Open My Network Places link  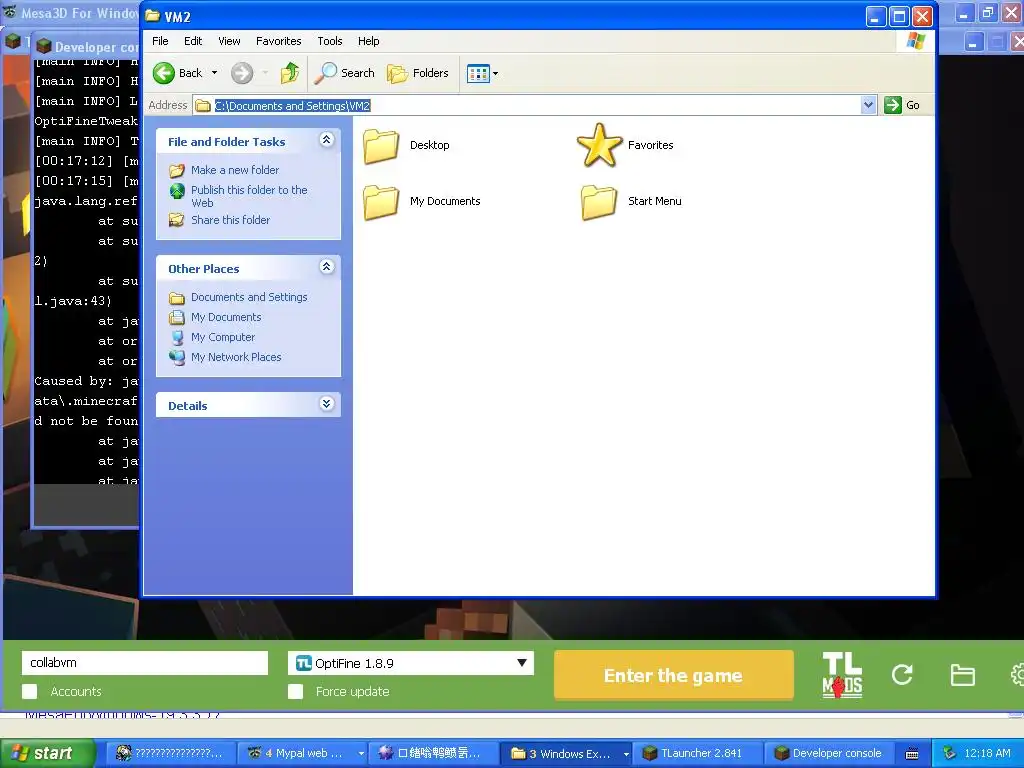coord(236,357)
